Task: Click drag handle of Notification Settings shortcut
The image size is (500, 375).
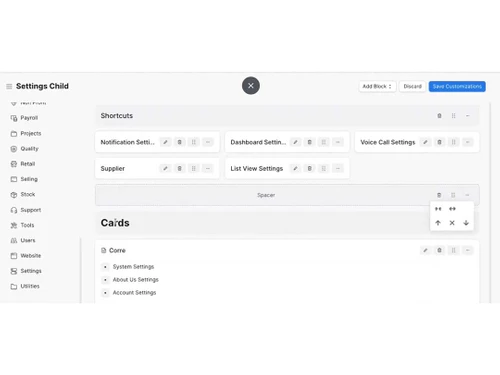Action: pos(193,142)
